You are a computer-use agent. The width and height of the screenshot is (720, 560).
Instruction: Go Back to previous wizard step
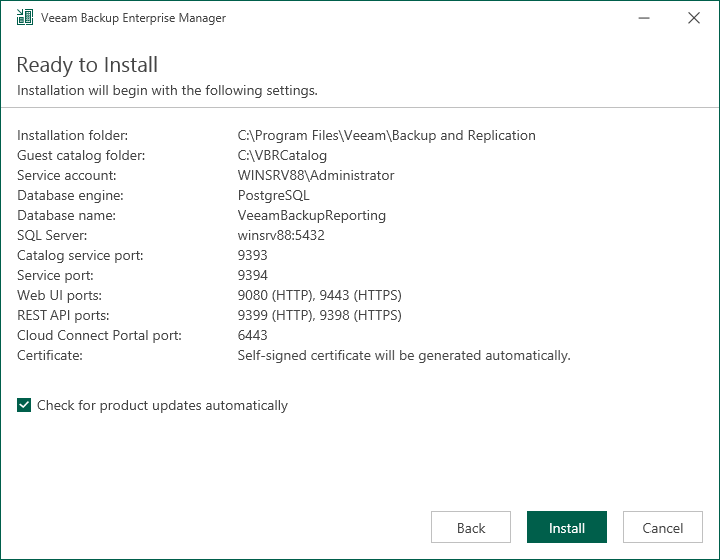point(471,528)
